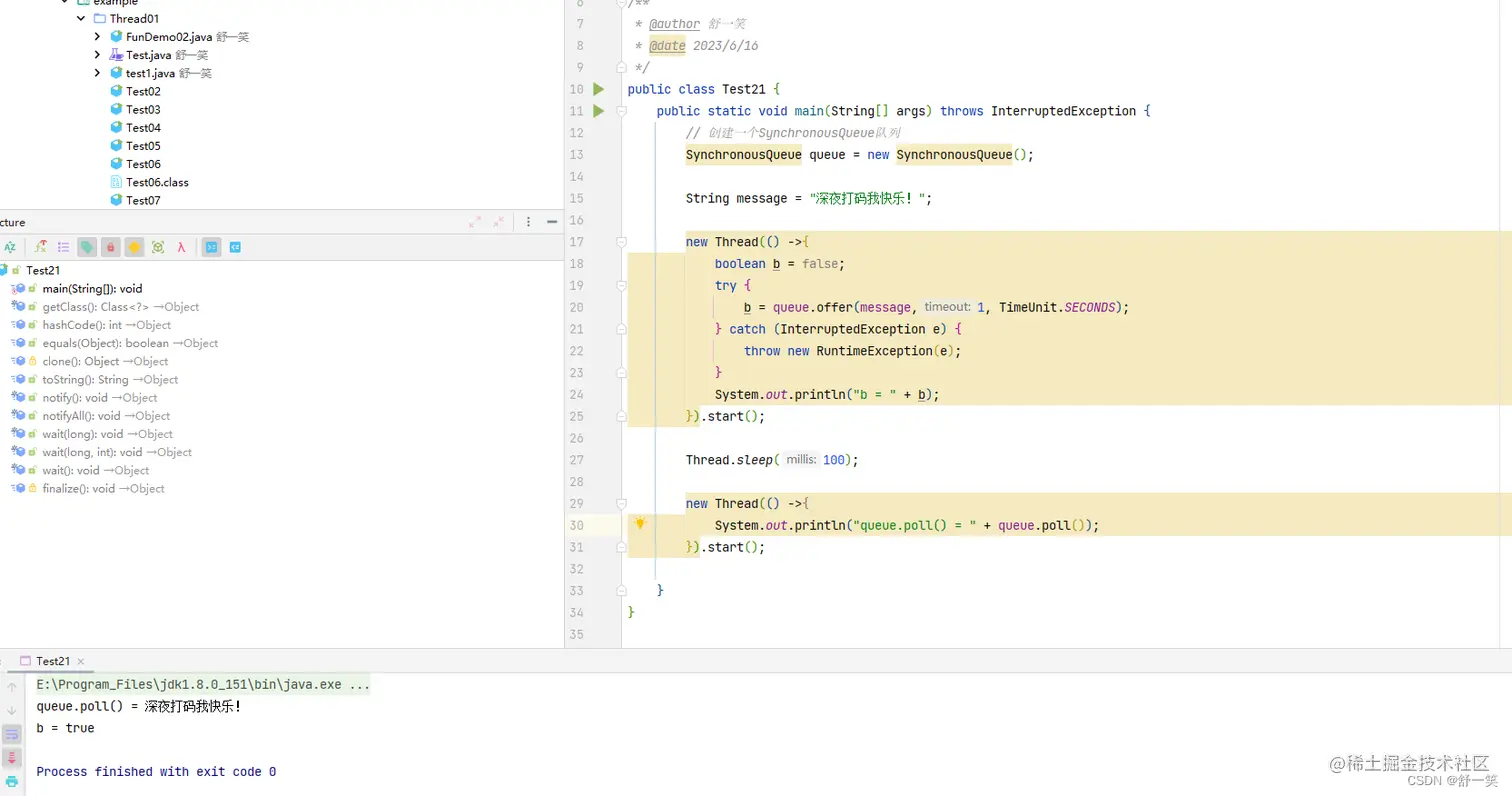Viewport: 1512px width, 796px height.
Task: Click the 'millis:' inlay hint on line 27
Action: click(801, 460)
